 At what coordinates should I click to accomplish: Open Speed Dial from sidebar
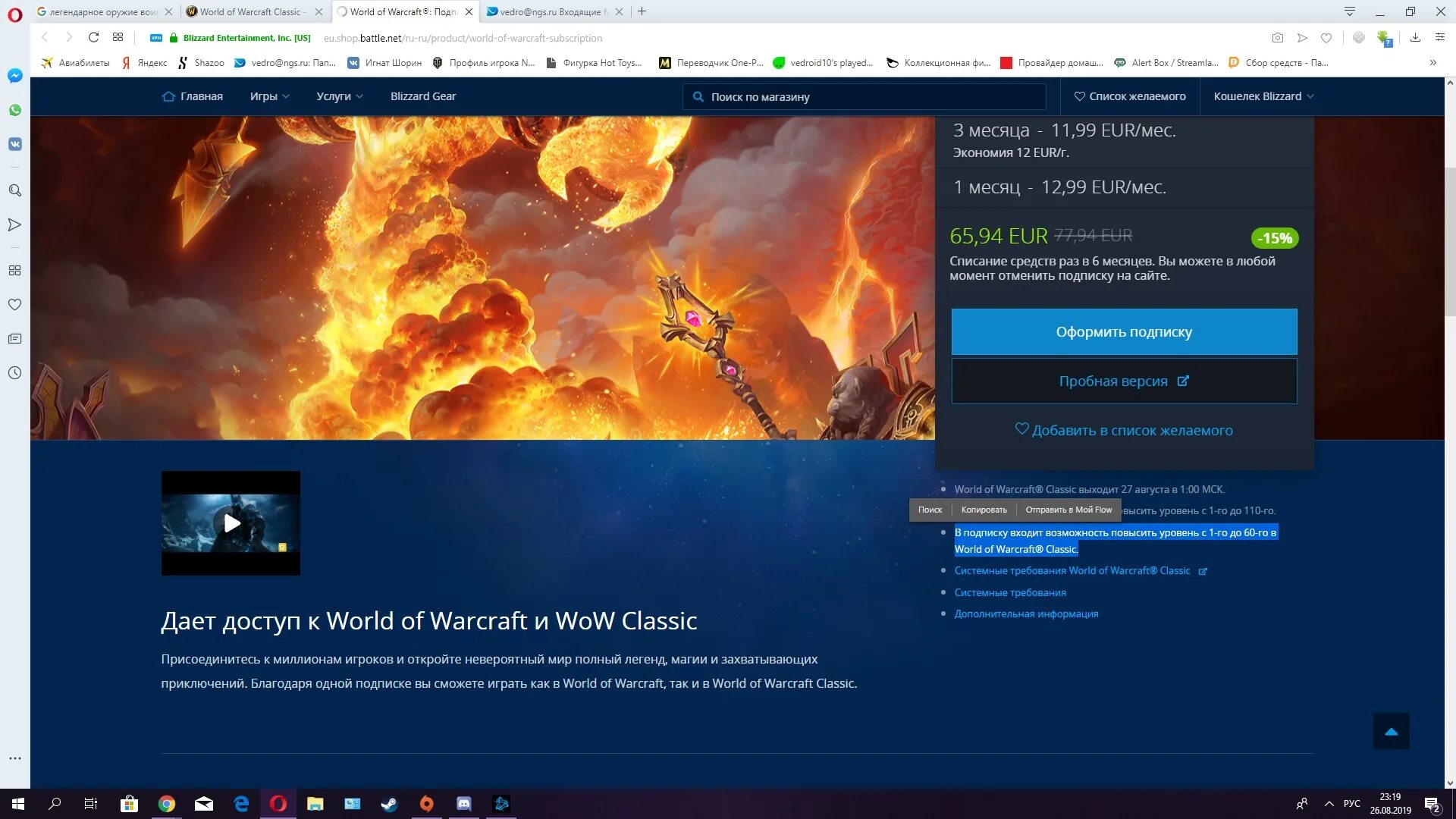click(x=15, y=270)
